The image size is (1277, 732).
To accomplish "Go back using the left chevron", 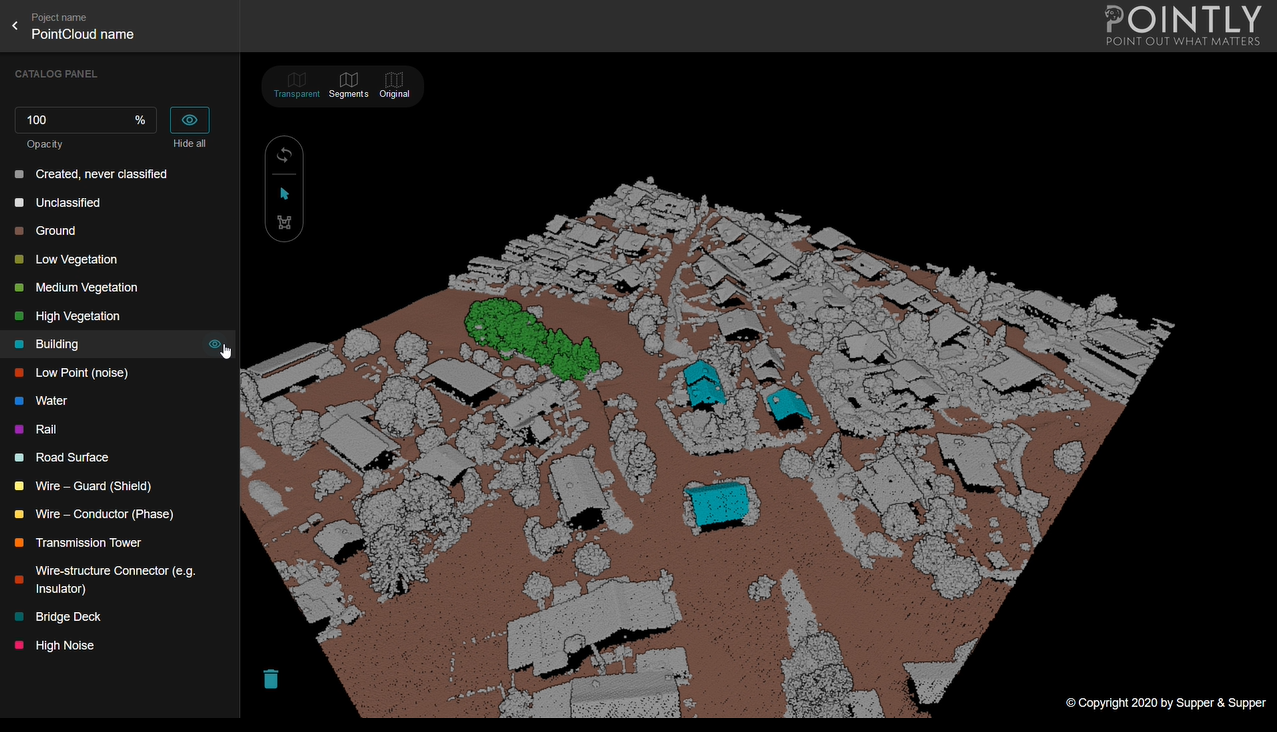I will 15,26.
